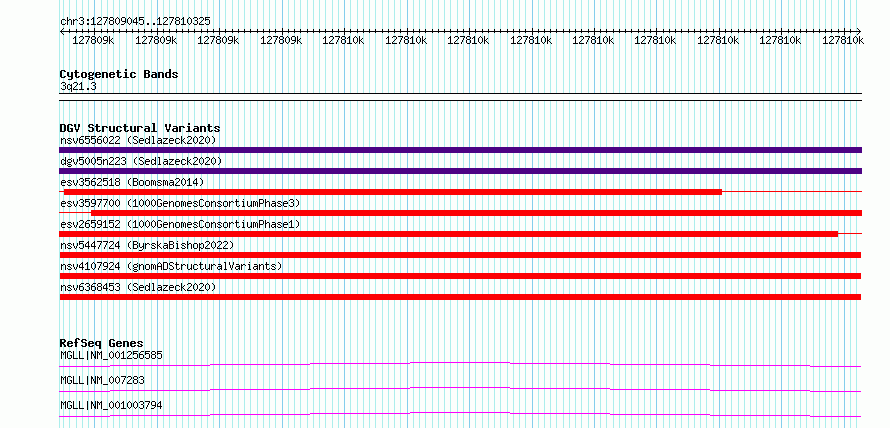This screenshot has height=428, width=890.
Task: Click the 3q21.3 band label
Action: point(78,86)
